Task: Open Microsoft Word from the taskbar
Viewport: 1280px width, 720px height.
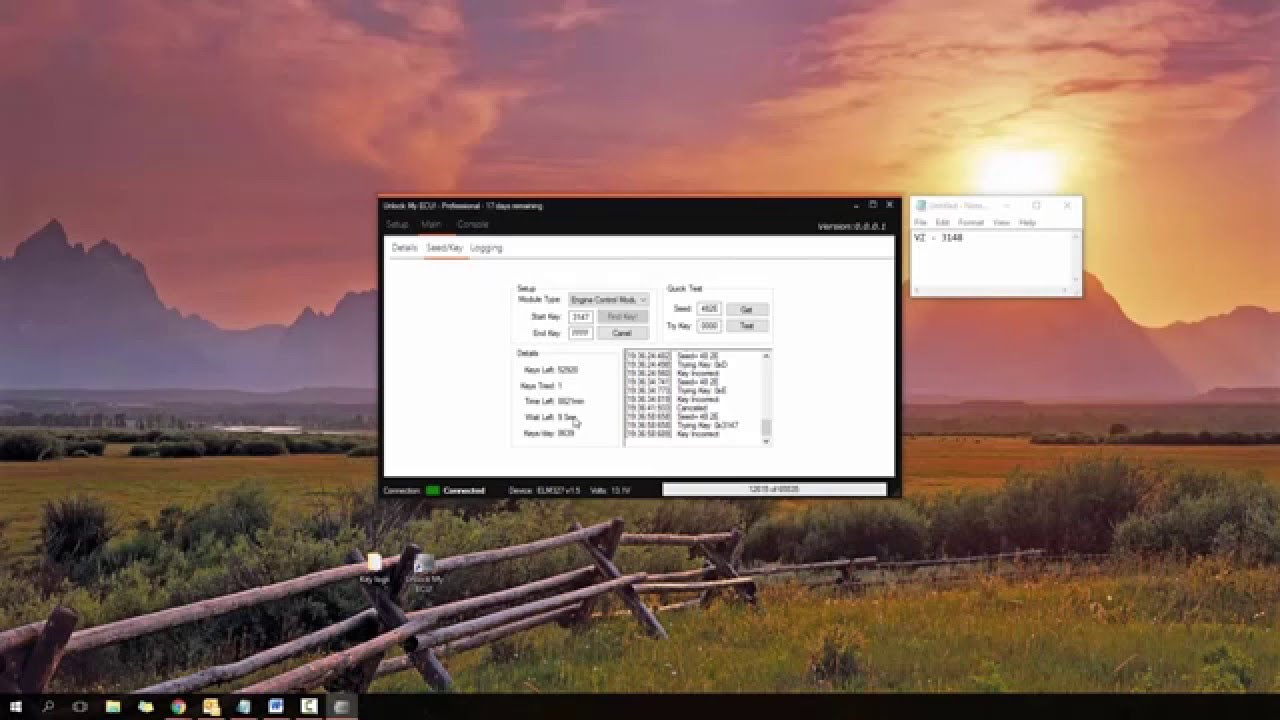Action: [276, 706]
